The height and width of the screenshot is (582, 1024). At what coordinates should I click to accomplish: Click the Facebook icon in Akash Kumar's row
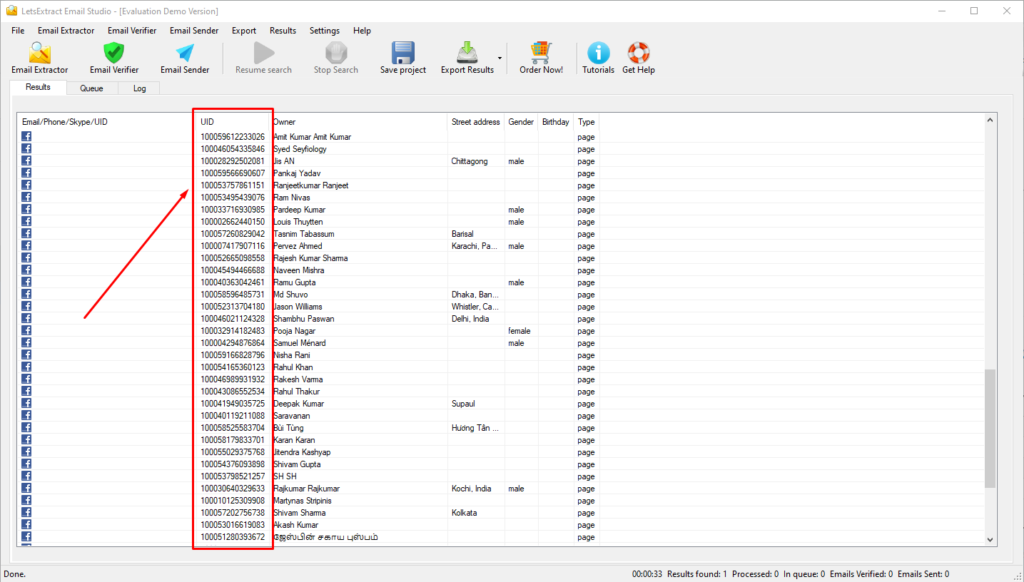coord(26,525)
